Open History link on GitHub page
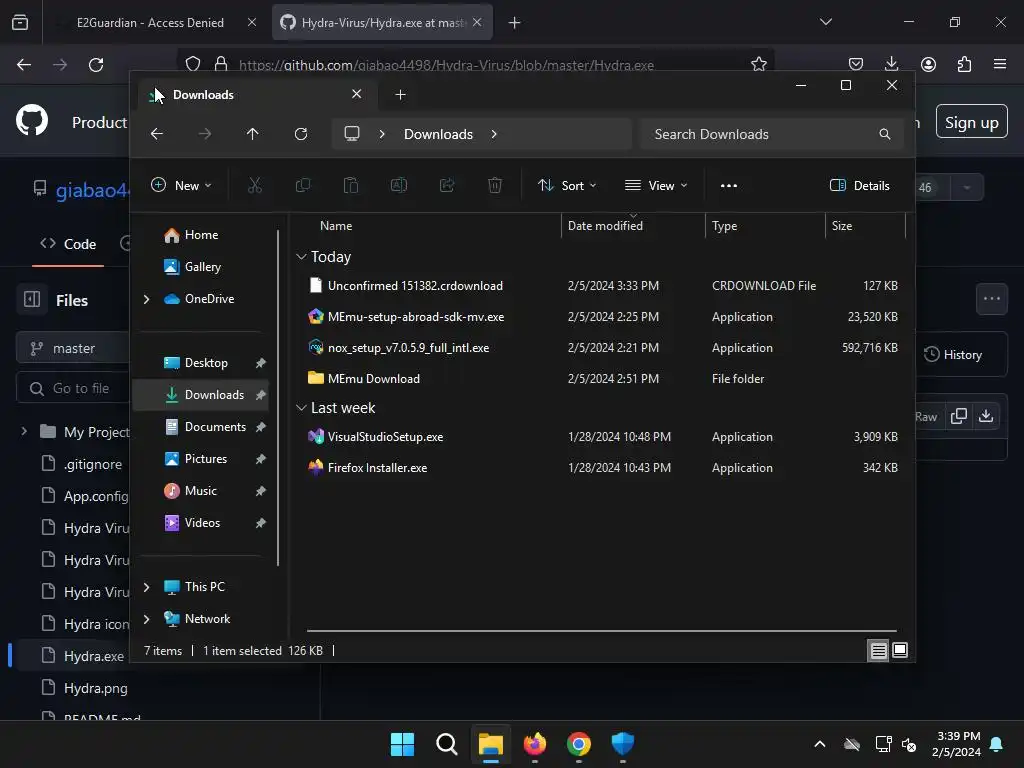1024x768 pixels. pyautogui.click(x=953, y=355)
